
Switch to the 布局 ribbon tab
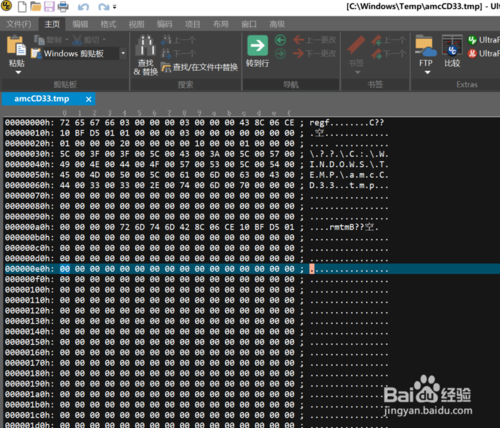[221, 24]
